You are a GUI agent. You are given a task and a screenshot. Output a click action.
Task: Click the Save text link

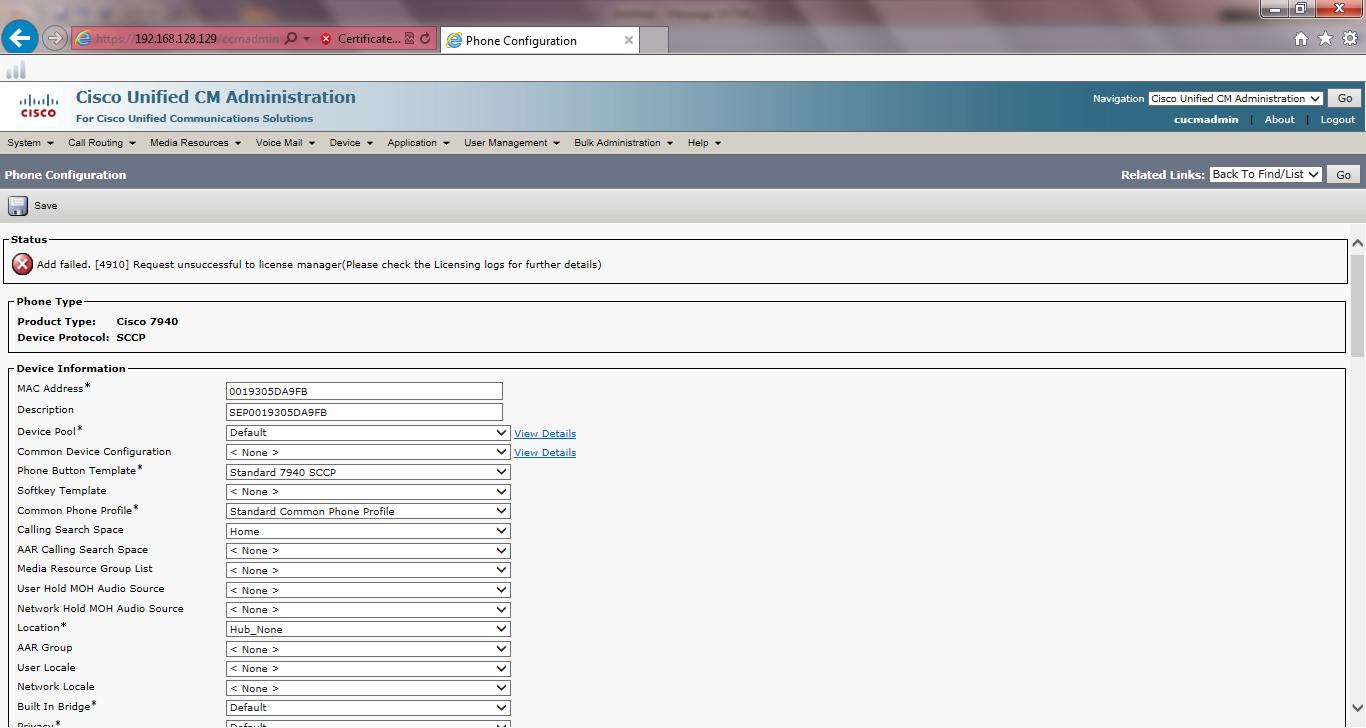(46, 206)
